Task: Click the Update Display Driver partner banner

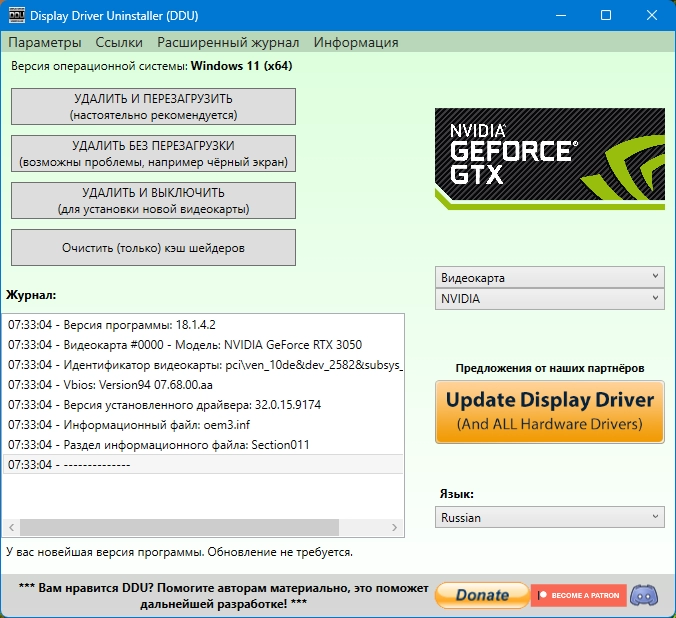Action: pyautogui.click(x=550, y=412)
